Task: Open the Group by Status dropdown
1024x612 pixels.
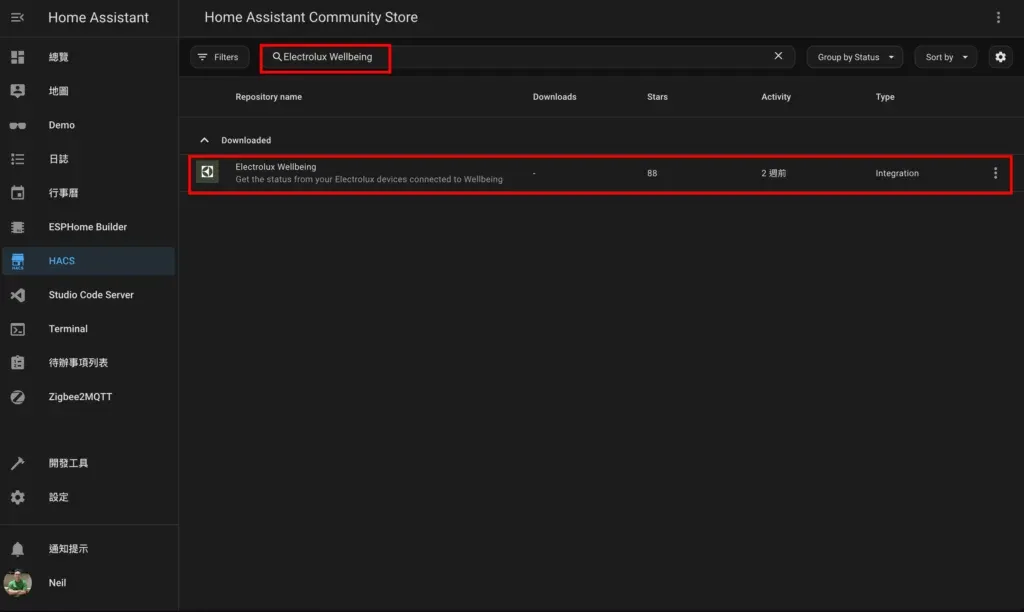Action: pos(854,57)
